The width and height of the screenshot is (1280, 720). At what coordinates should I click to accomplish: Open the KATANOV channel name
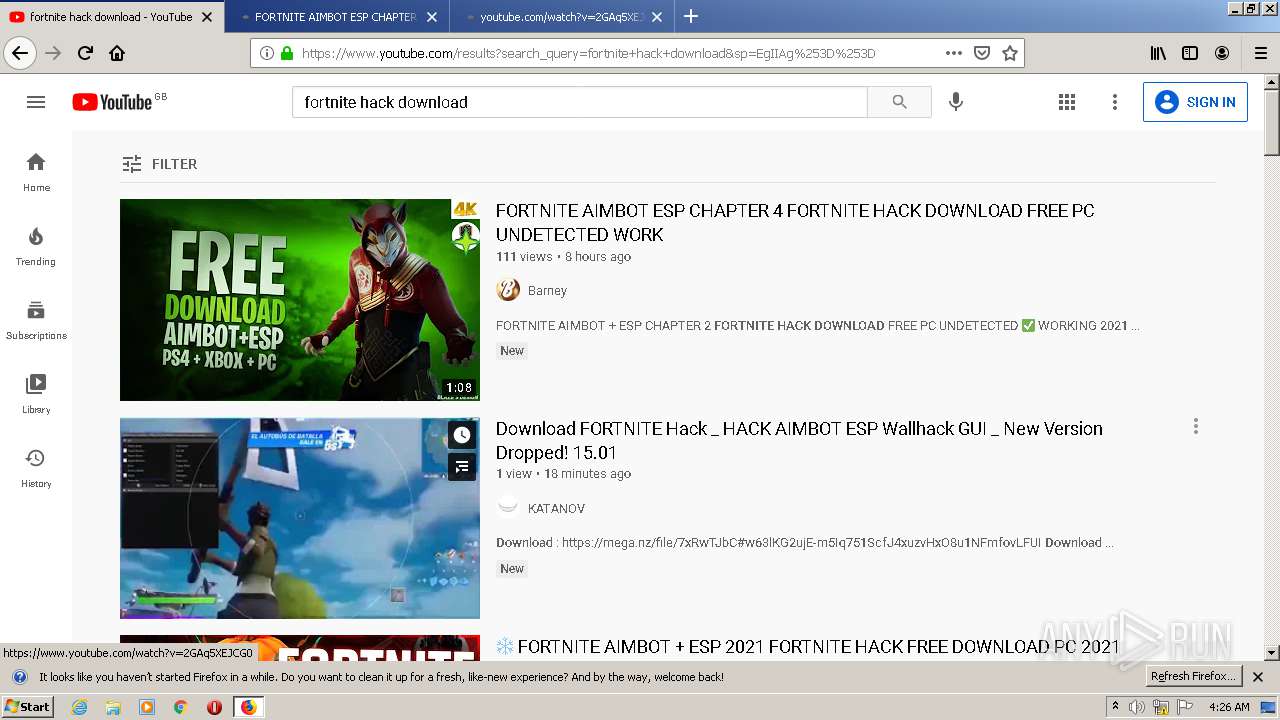pyautogui.click(x=556, y=508)
